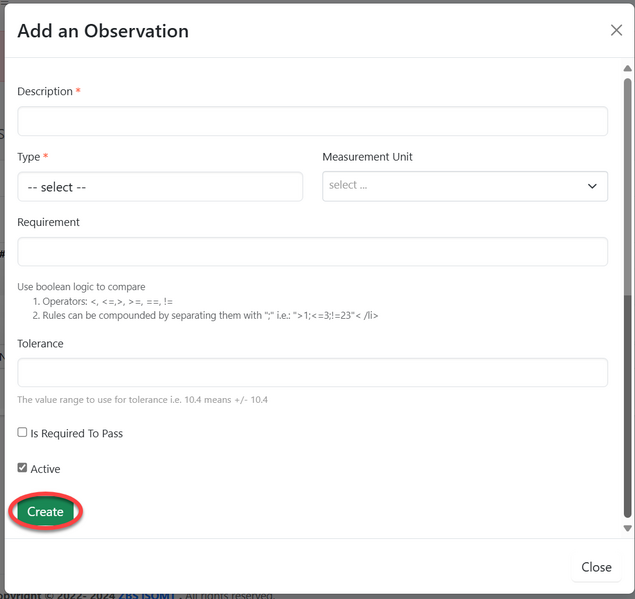635x599 pixels.
Task: Click the Close button in footer
Action: [596, 567]
